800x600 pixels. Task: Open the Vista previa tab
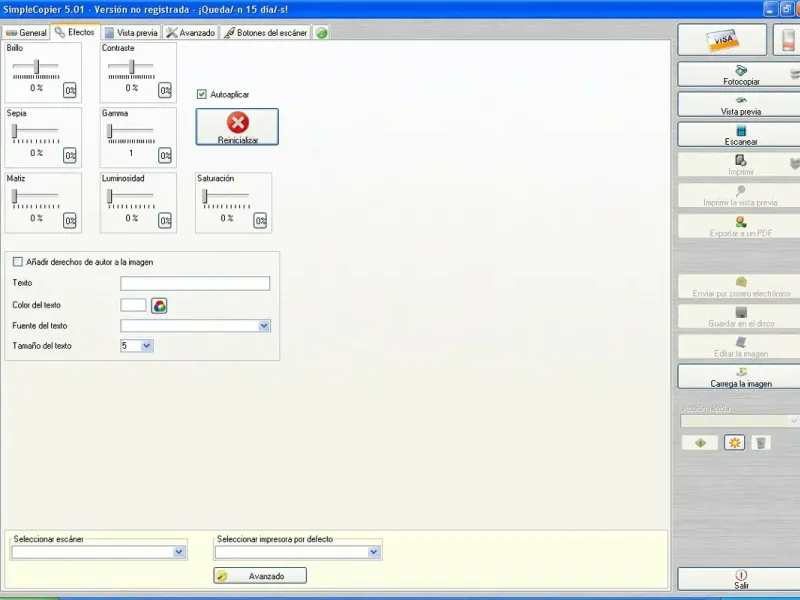131,33
